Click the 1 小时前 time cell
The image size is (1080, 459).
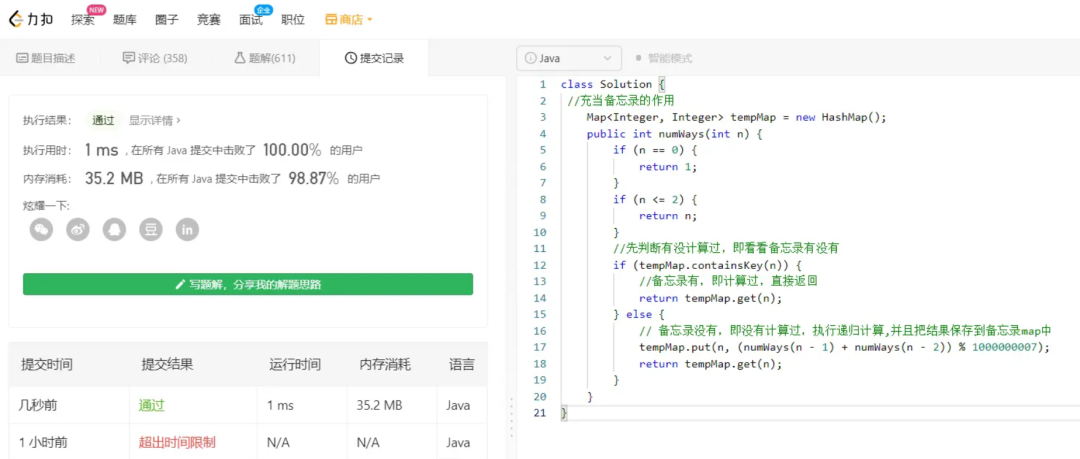tap(43, 442)
